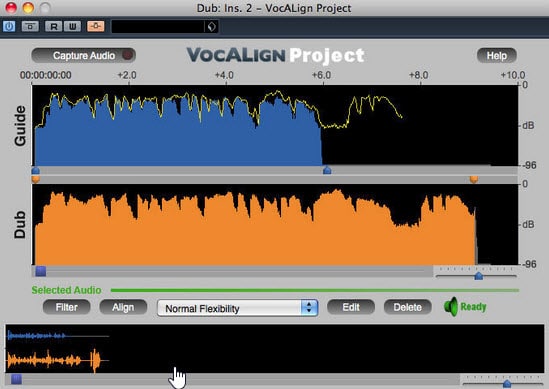
Task: Click the Selected Audio label
Action: (66, 290)
